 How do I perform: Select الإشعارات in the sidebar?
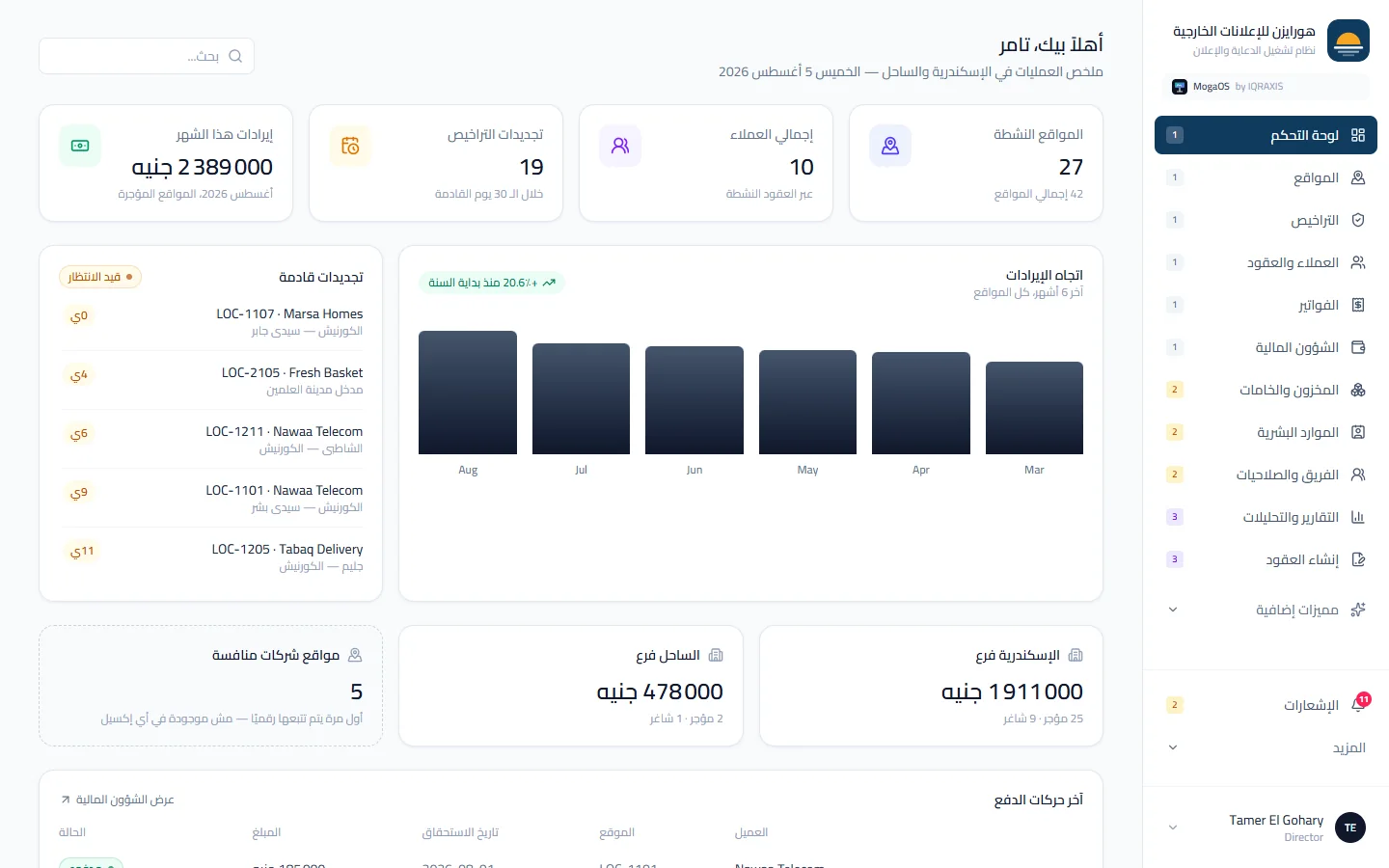click(x=1266, y=705)
